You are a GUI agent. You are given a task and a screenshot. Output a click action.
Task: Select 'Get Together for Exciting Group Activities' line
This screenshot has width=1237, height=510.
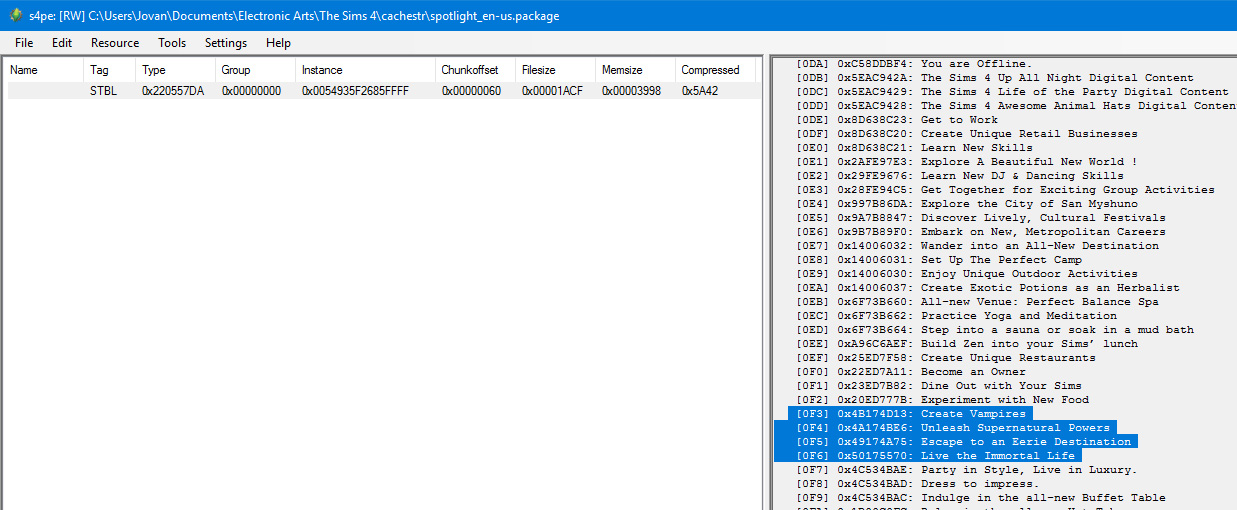1005,190
